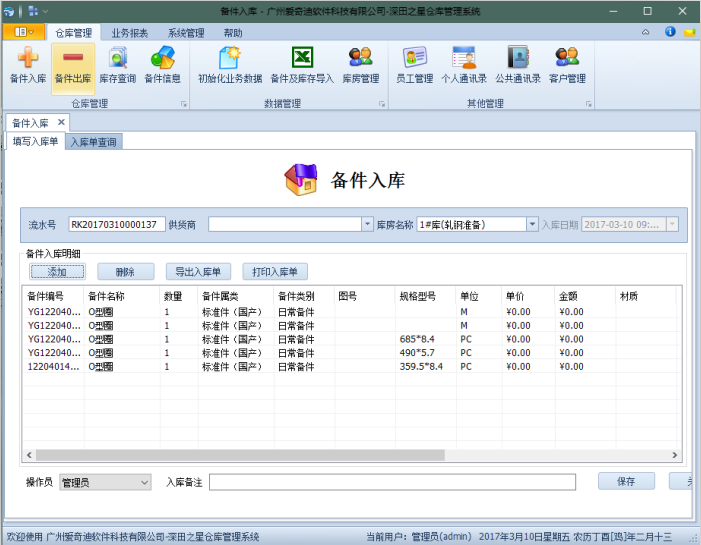Click the 材质 column header
Viewport: 701px width, 545px height.
pos(646,296)
